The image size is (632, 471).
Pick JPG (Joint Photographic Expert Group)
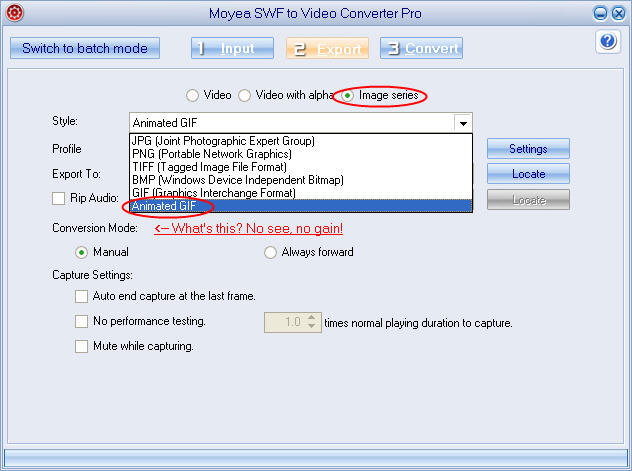click(x=301, y=141)
